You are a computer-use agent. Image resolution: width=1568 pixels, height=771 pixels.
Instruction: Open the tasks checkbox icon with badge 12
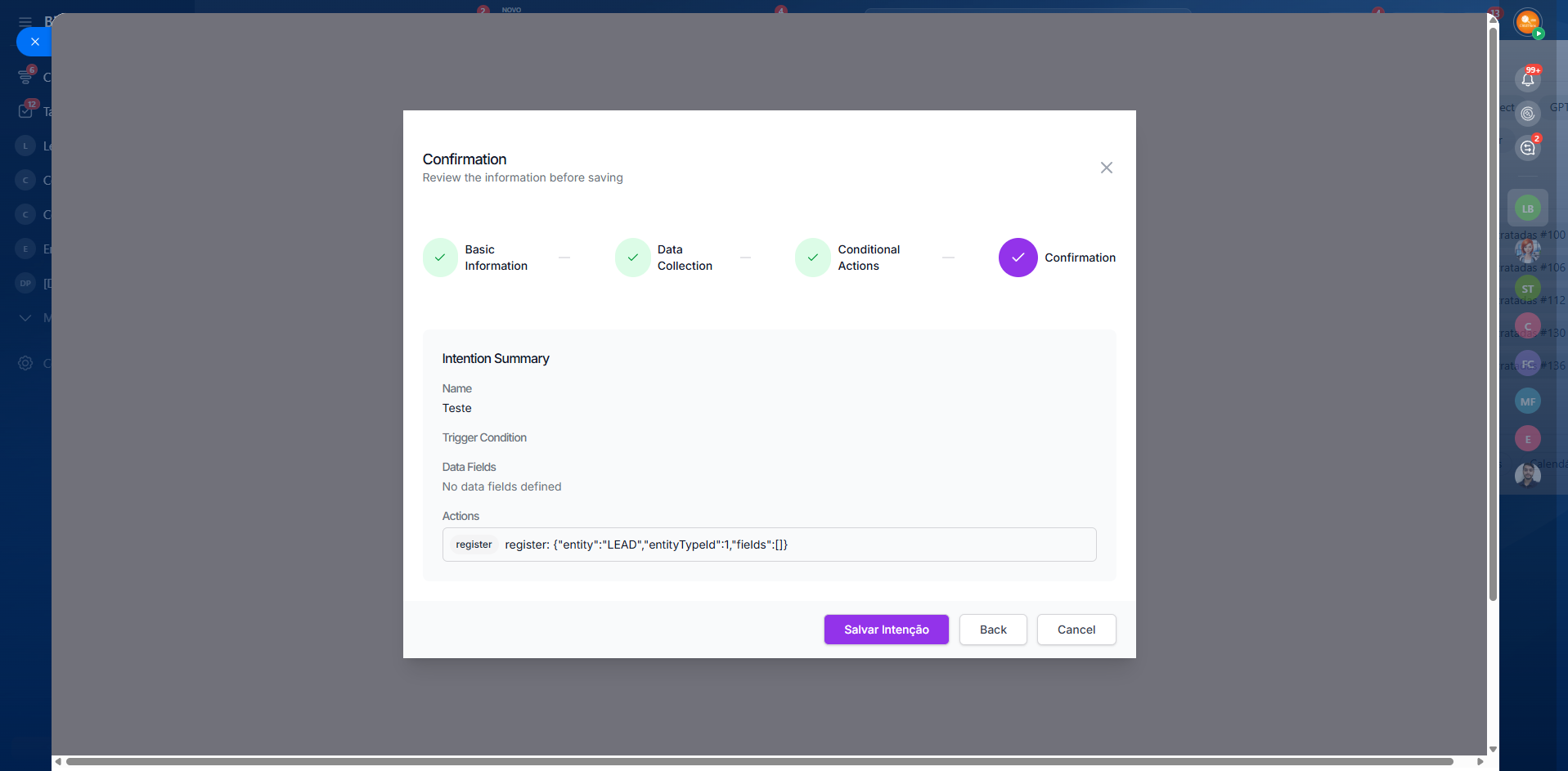[x=25, y=111]
